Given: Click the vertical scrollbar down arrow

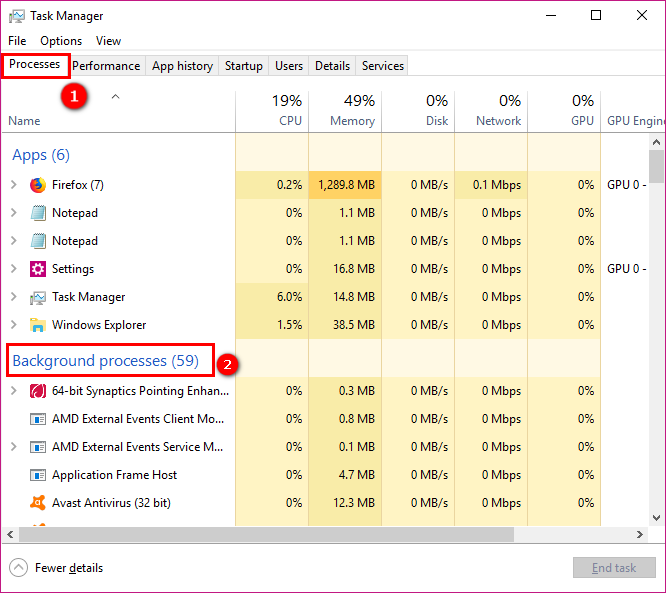Looking at the screenshot, I should pos(656,518).
